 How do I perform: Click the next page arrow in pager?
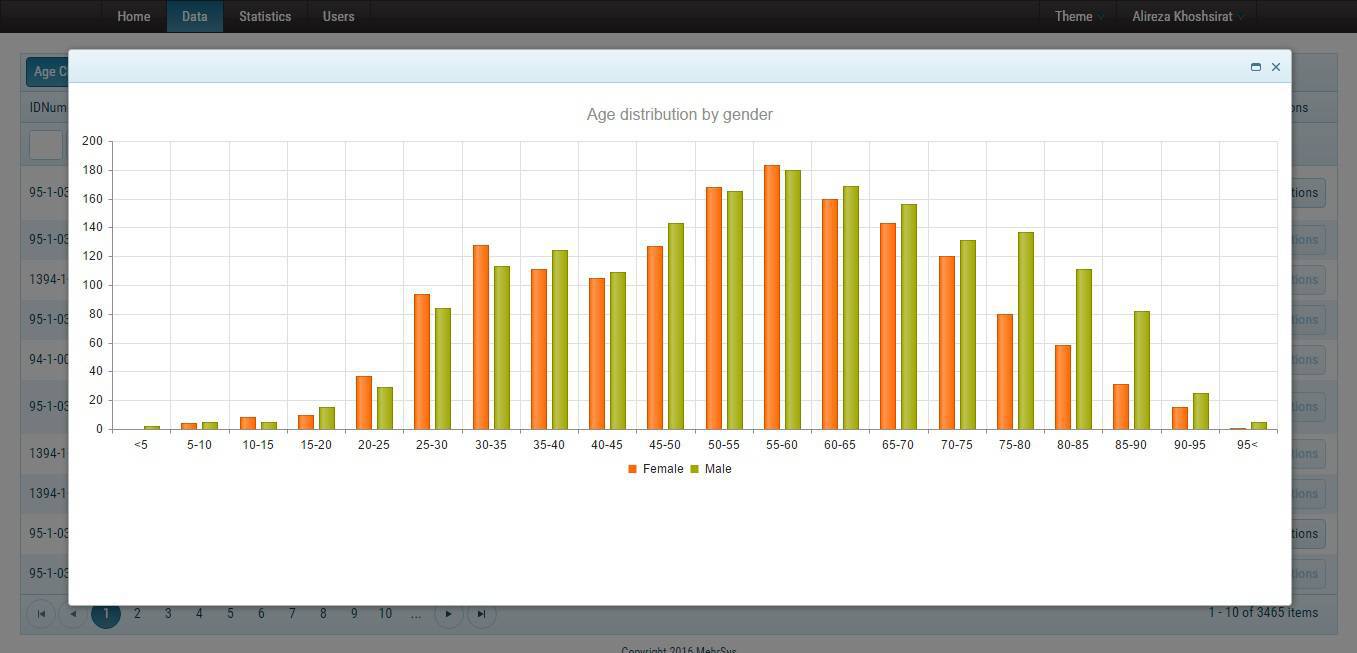coord(448,614)
